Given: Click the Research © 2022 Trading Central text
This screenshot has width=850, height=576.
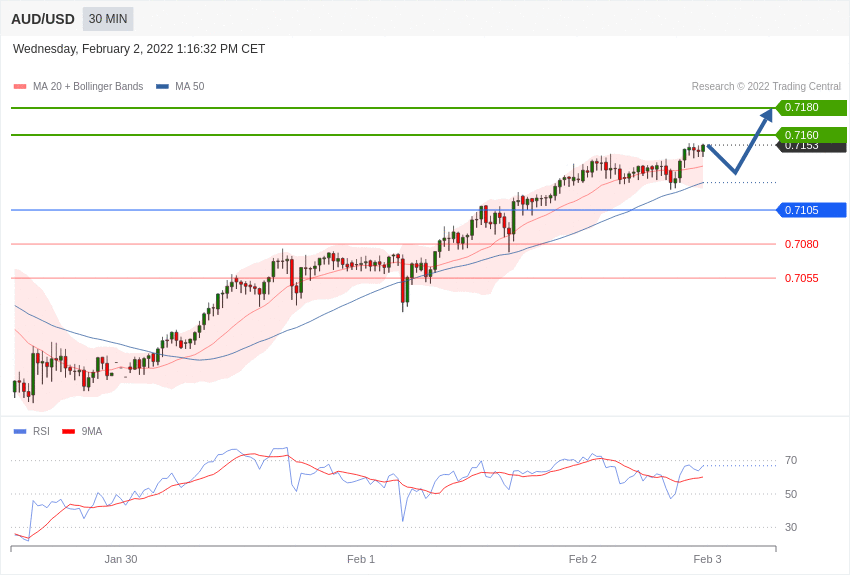Looking at the screenshot, I should pyautogui.click(x=766, y=87).
